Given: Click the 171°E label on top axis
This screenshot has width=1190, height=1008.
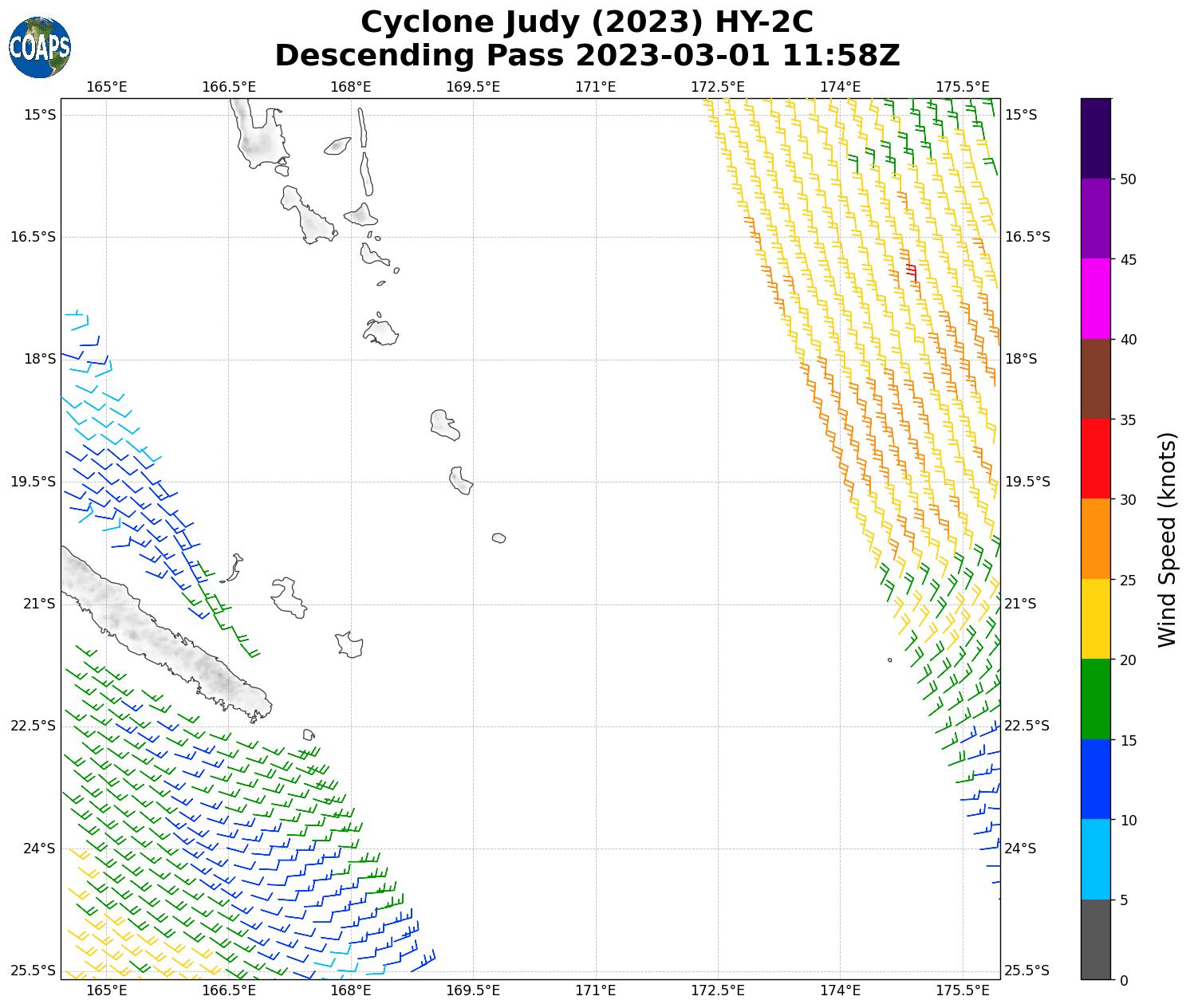Looking at the screenshot, I should [595, 86].
